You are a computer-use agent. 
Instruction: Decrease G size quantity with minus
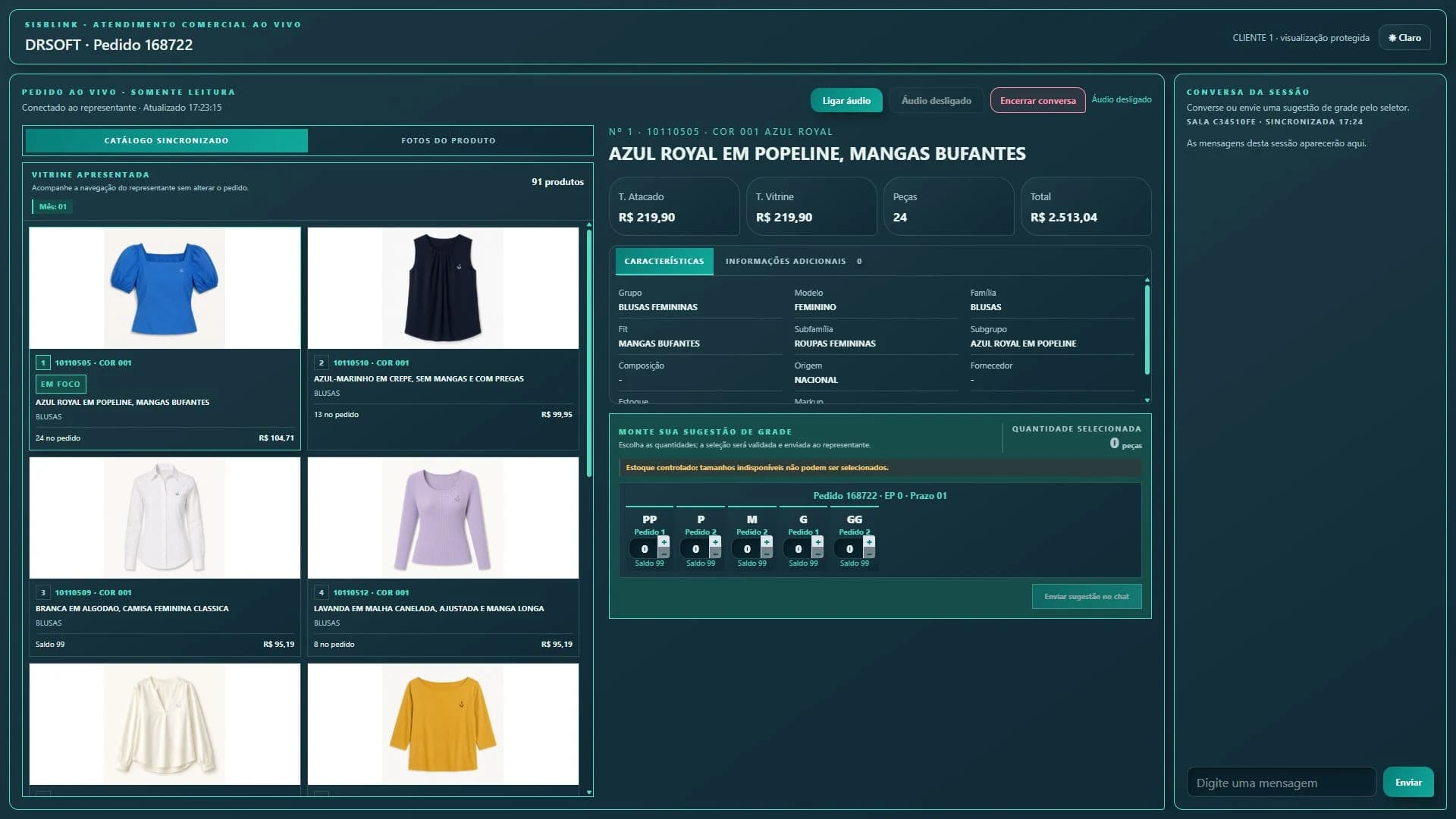tap(817, 554)
